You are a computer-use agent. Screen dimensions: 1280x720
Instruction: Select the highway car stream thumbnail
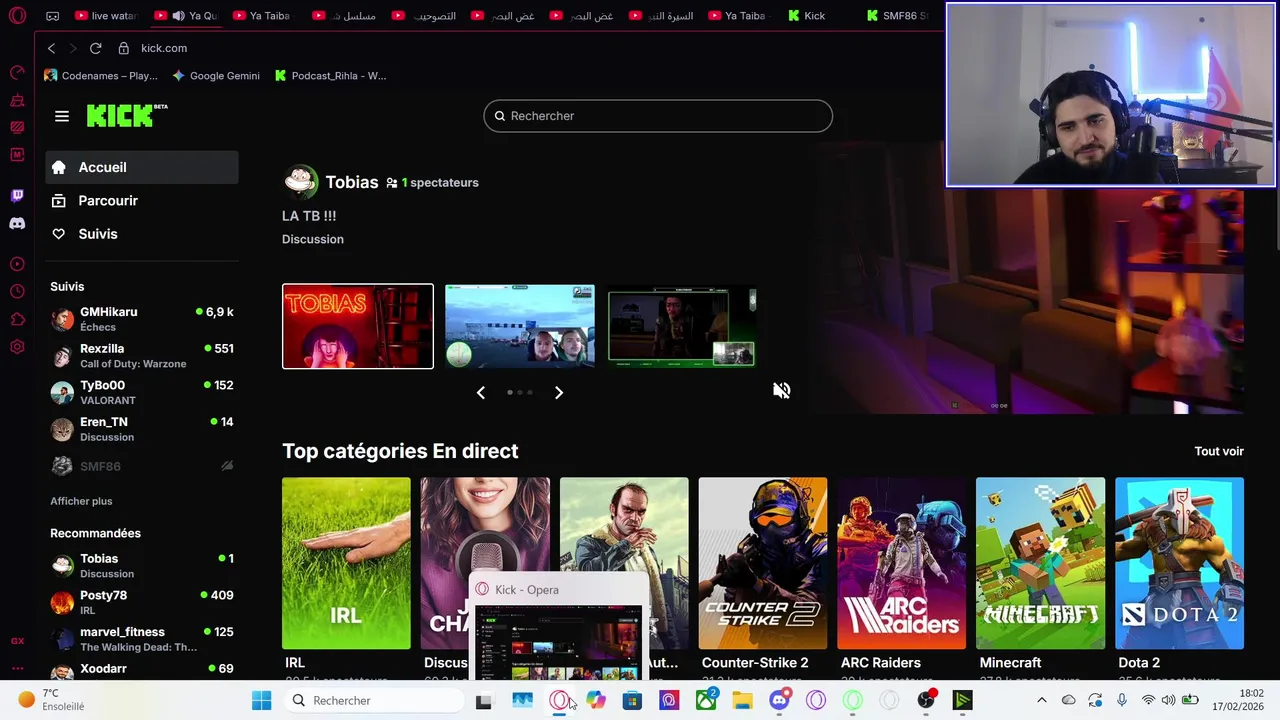coord(520,326)
